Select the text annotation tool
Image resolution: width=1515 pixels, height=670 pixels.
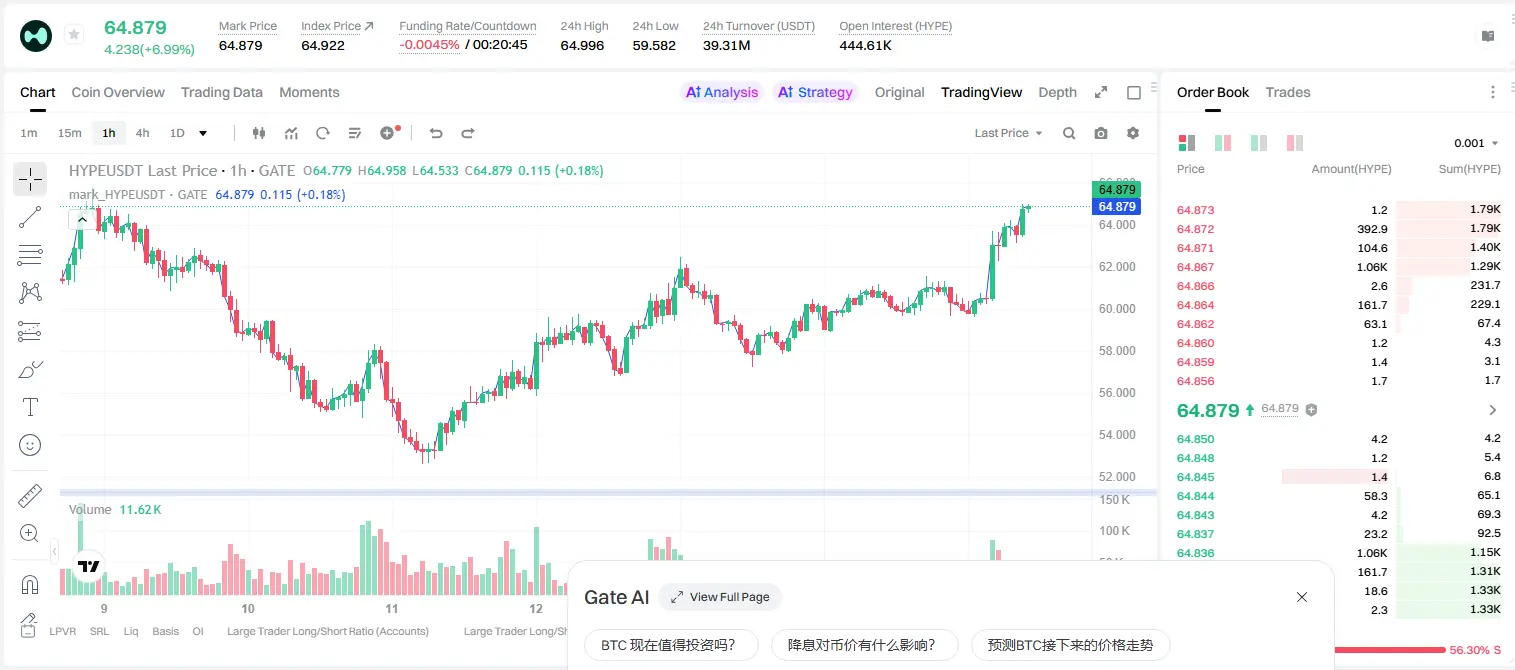(x=30, y=407)
